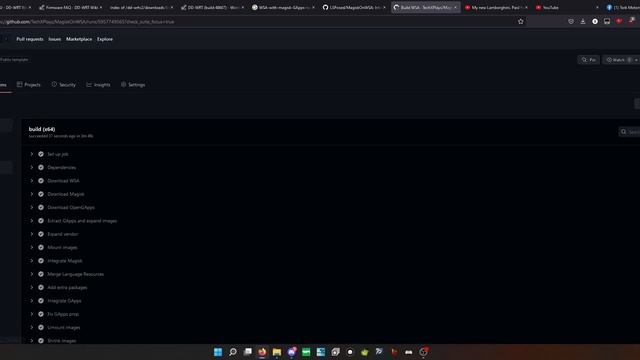The image size is (640, 360).
Task: Open Task View from the taskbar
Action: (247, 352)
